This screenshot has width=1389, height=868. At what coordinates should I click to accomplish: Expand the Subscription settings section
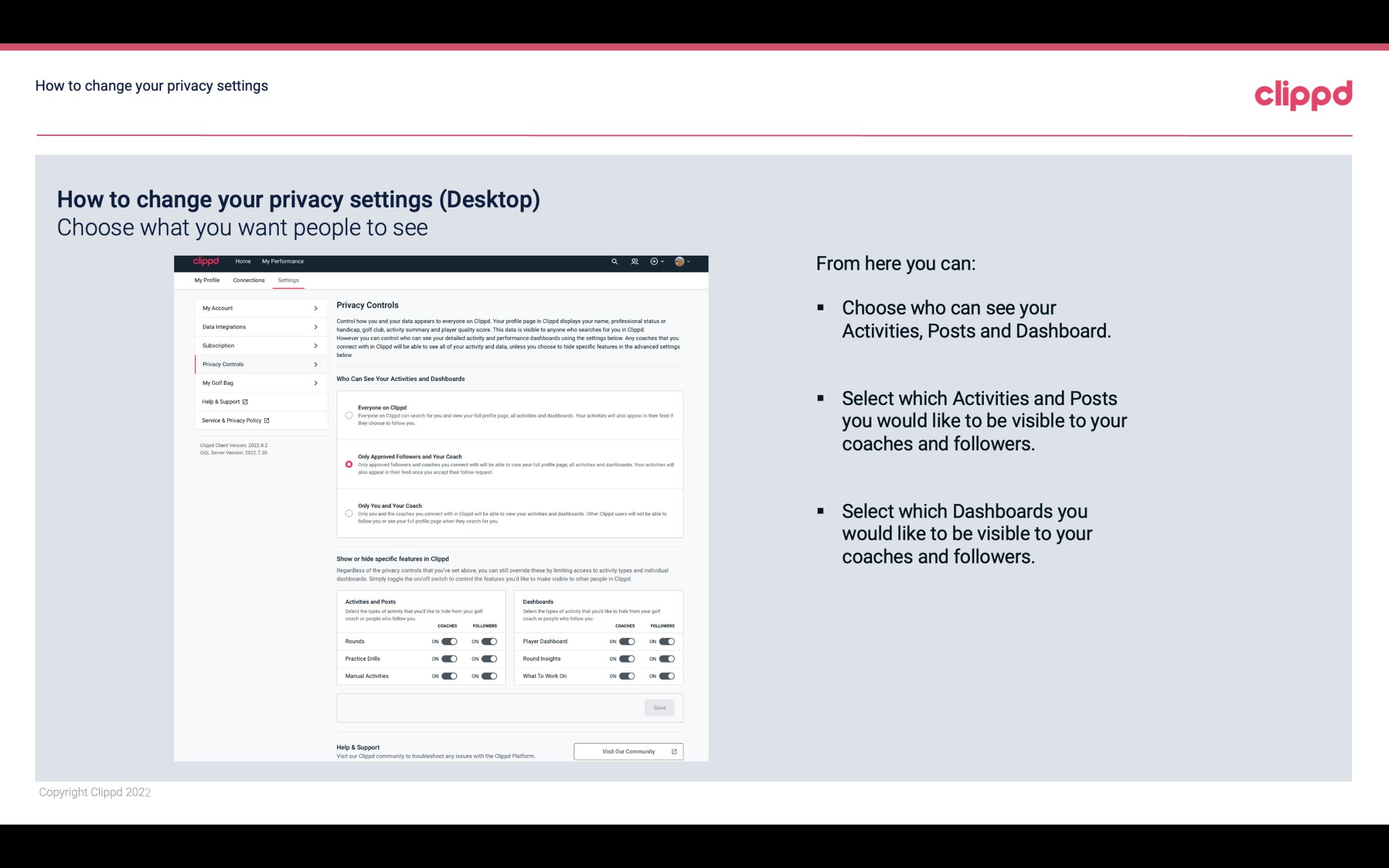pos(258,346)
